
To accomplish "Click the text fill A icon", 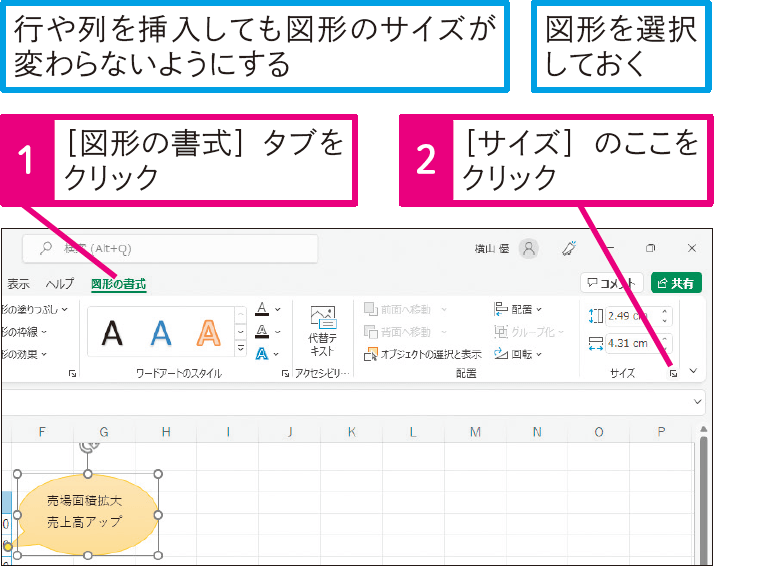I will click(262, 309).
